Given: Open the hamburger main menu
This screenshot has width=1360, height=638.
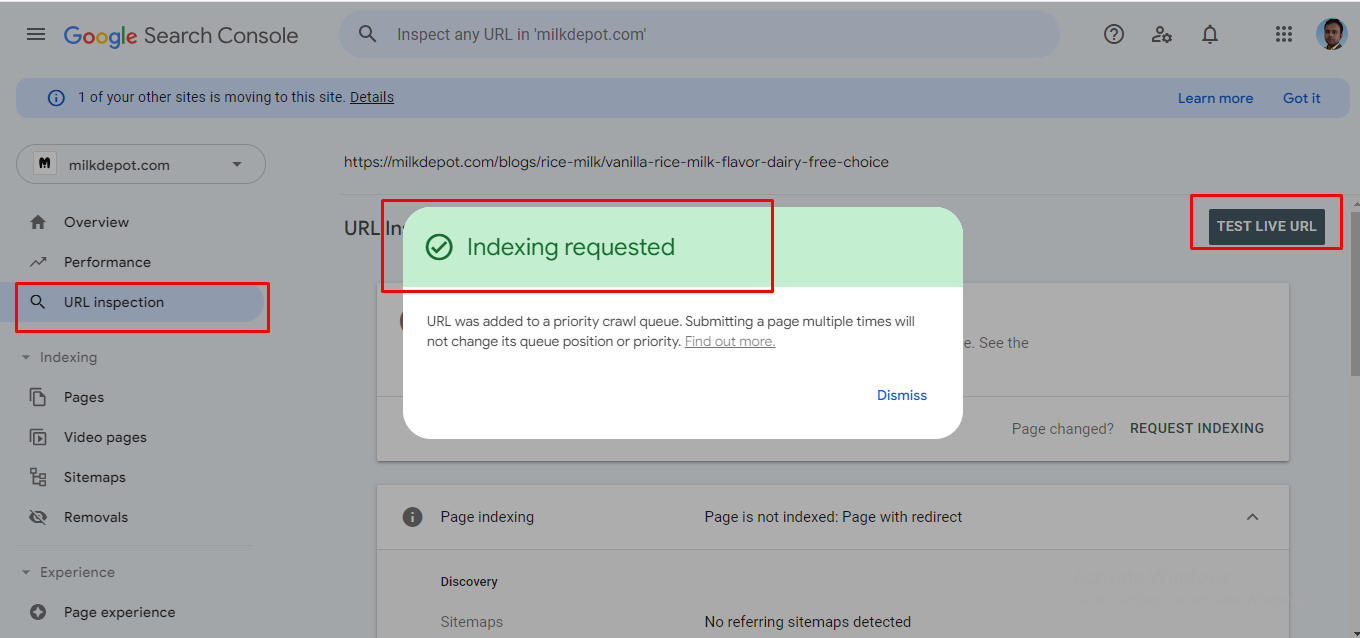Looking at the screenshot, I should (x=36, y=34).
